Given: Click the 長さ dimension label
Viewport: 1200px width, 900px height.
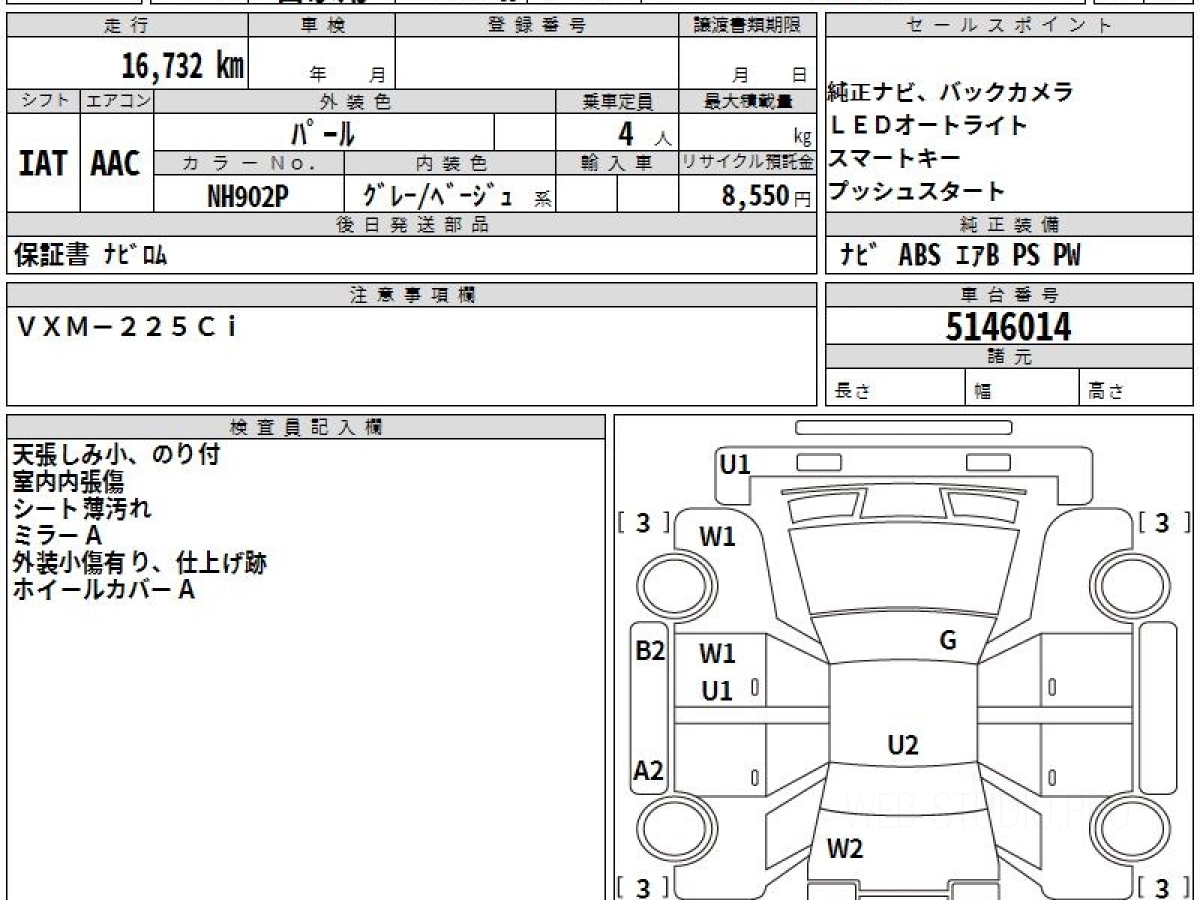Looking at the screenshot, I should tap(854, 392).
